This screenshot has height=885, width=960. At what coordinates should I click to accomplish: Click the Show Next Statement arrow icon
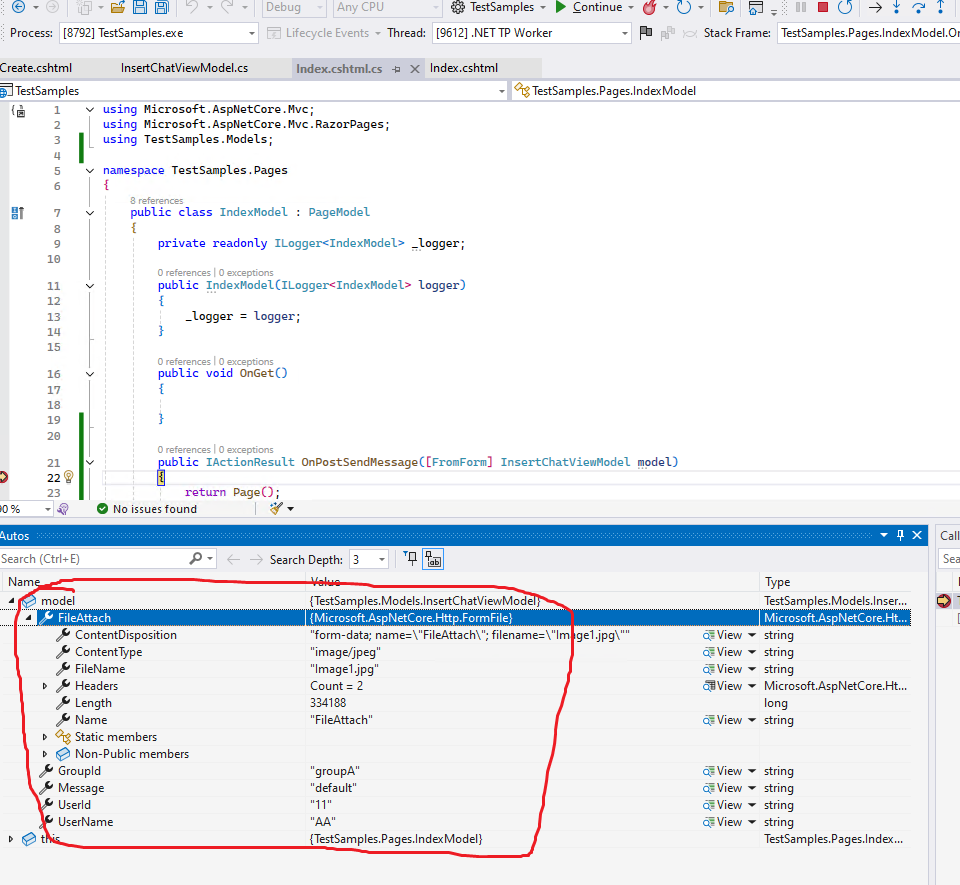tap(876, 7)
